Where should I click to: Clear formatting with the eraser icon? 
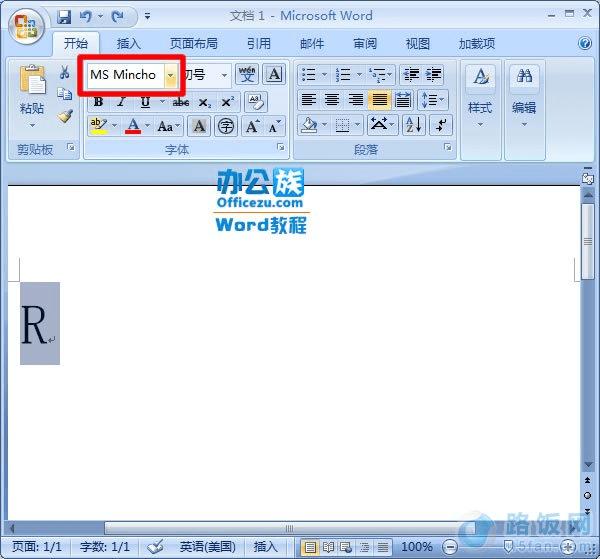tap(255, 102)
